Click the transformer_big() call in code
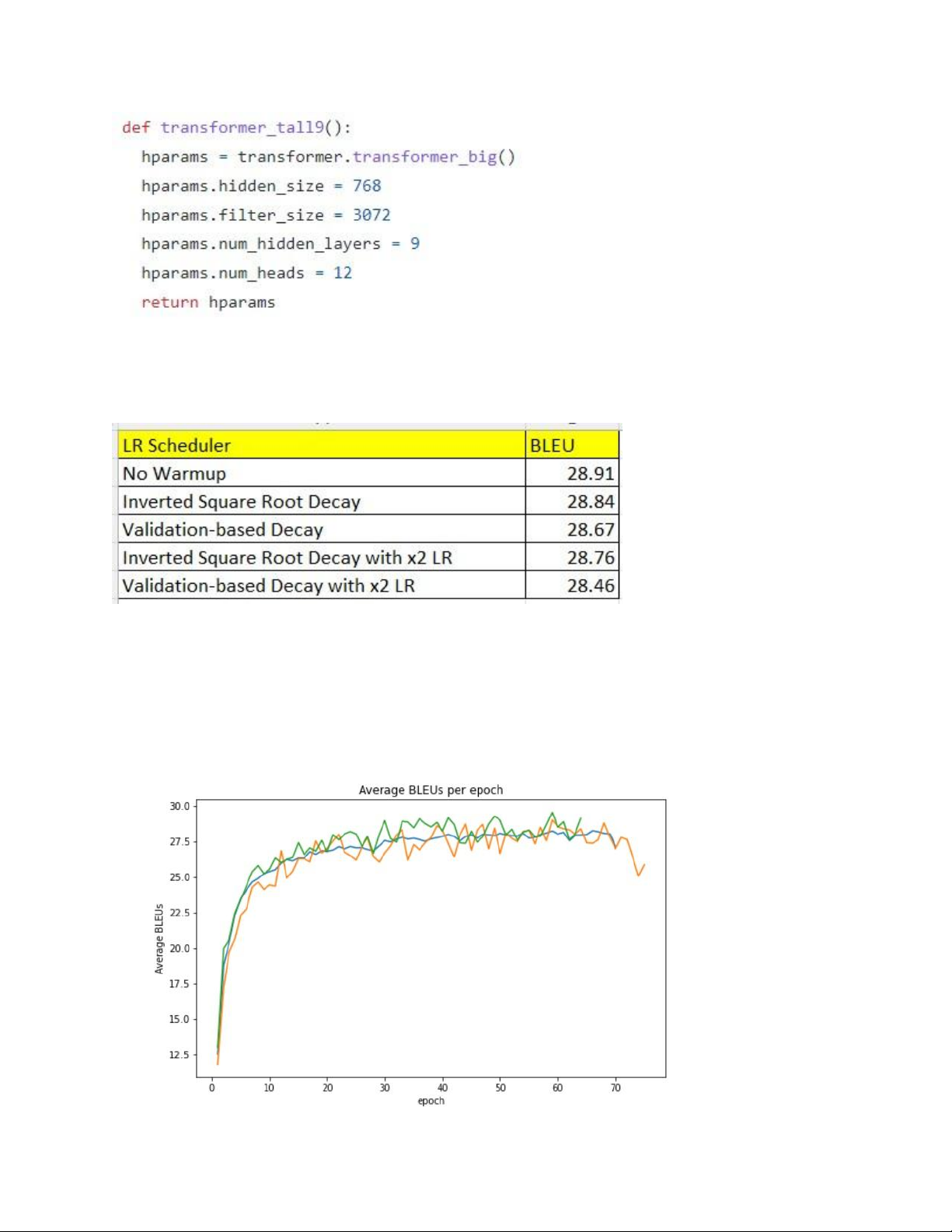The width and height of the screenshot is (952, 1232). tap(433, 157)
